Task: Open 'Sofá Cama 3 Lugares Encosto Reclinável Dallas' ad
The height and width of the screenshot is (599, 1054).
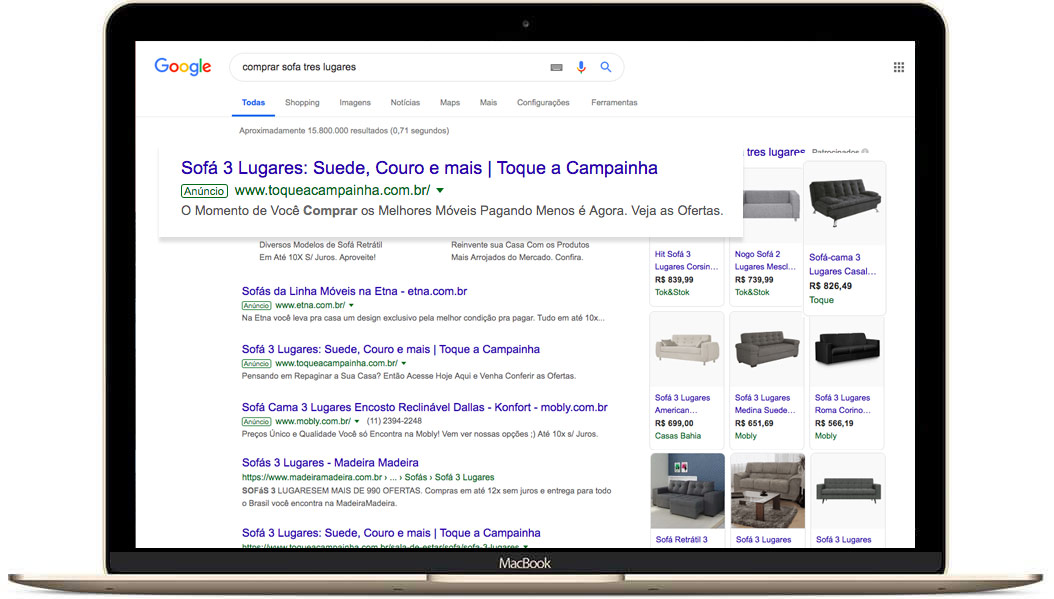Action: pyautogui.click(x=424, y=407)
